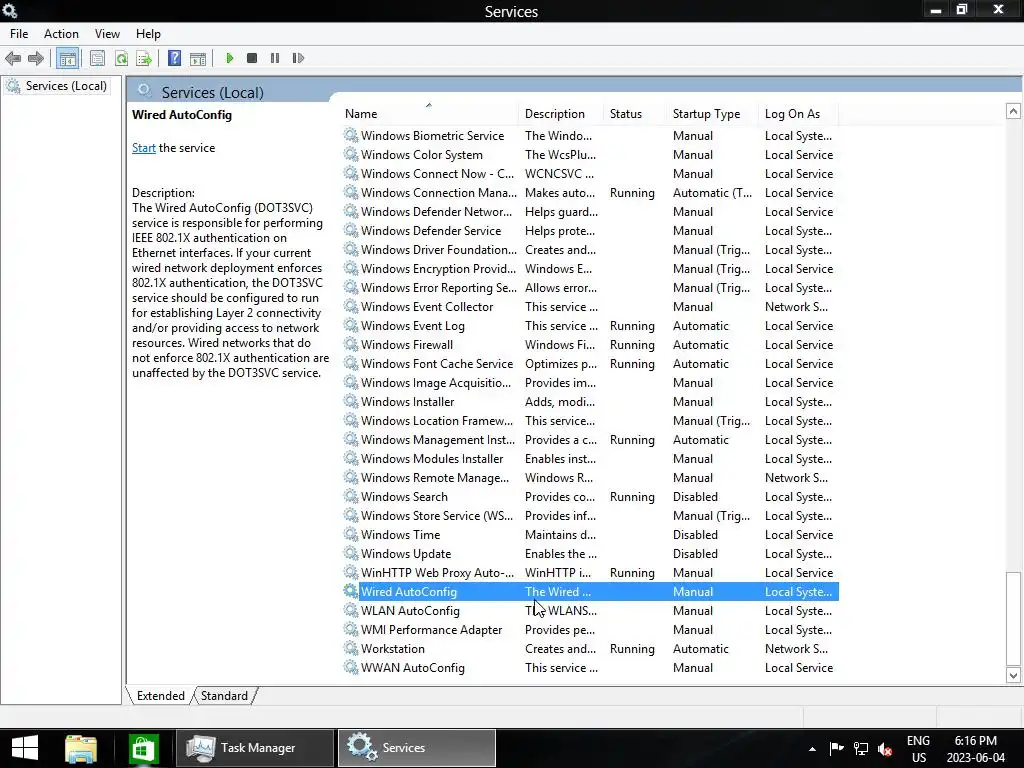Select Windows Management Instrumentation row
Image resolution: width=1024 pixels, height=768 pixels.
590,440
